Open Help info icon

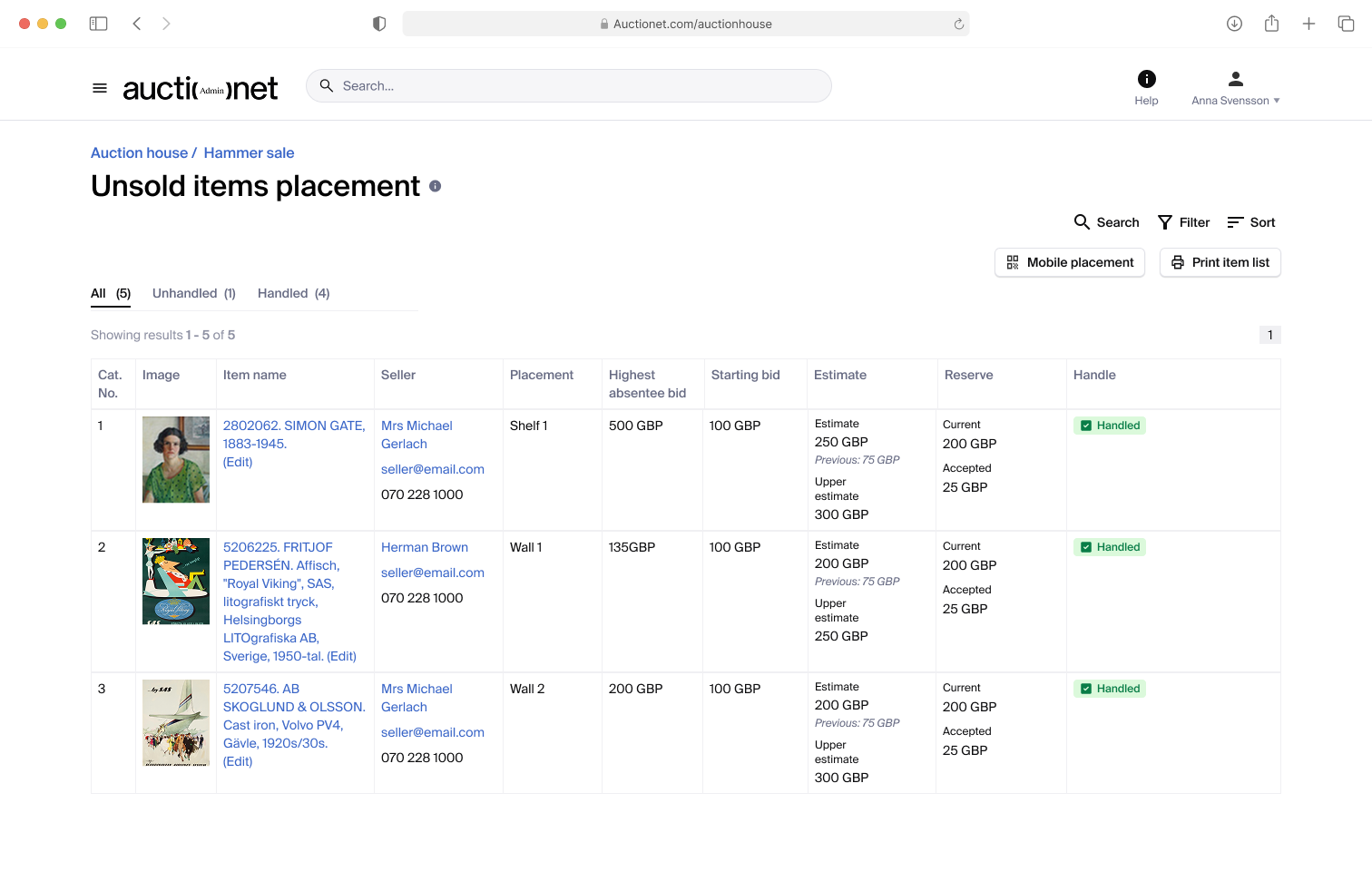pyautogui.click(x=1146, y=79)
